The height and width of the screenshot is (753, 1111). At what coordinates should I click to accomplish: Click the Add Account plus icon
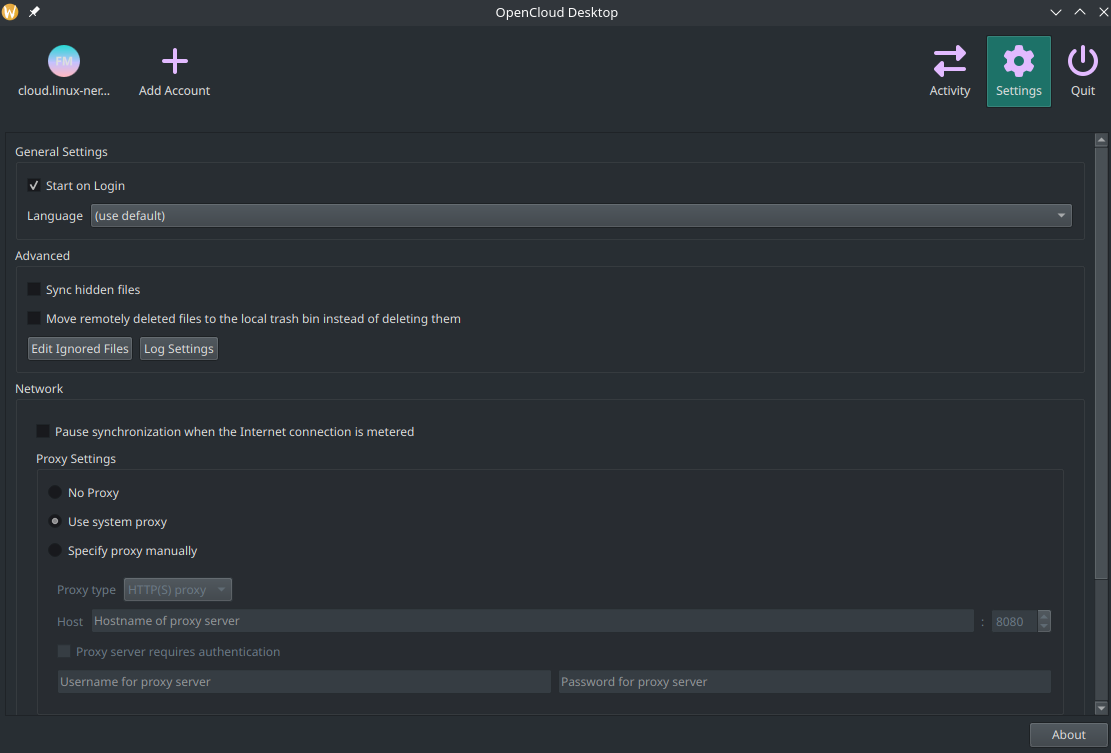pyautogui.click(x=174, y=62)
